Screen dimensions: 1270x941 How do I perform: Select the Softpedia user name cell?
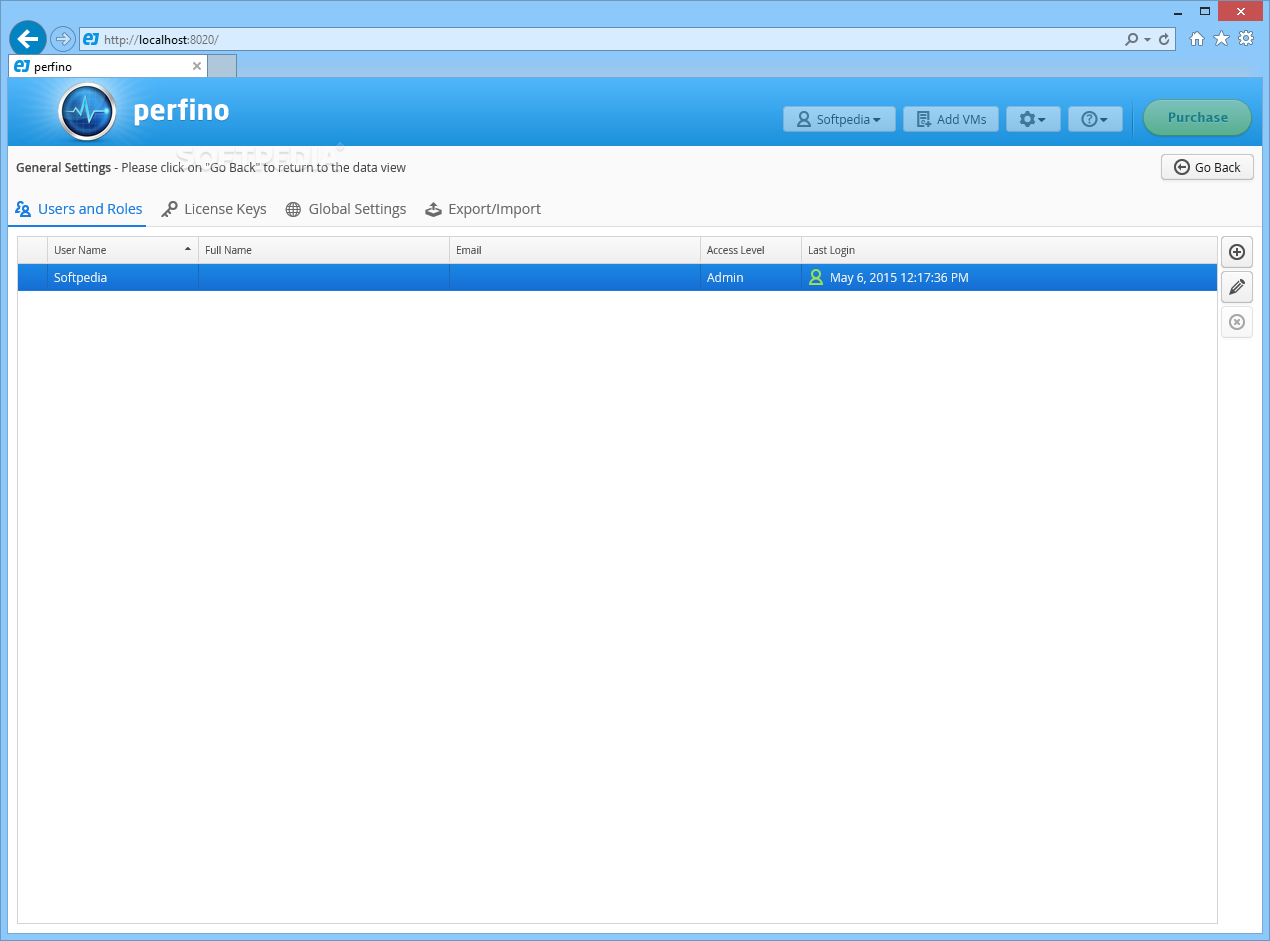(x=122, y=278)
